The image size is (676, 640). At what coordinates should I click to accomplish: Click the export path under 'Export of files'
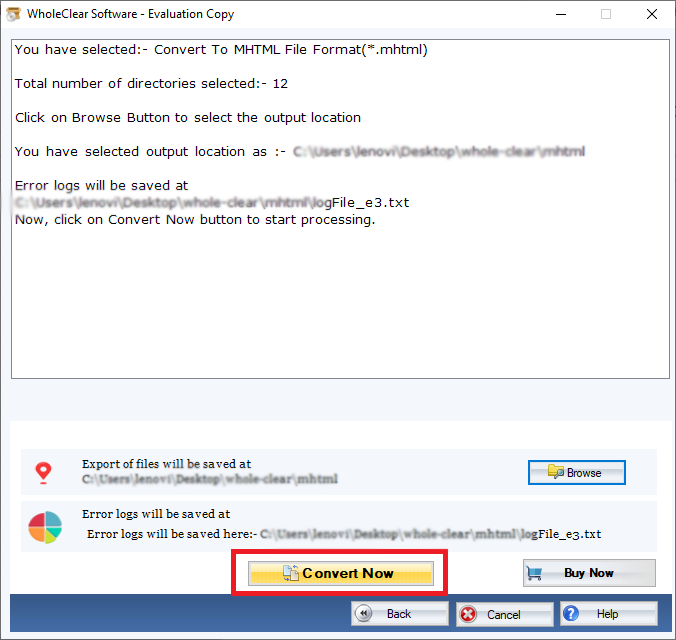(x=210, y=479)
